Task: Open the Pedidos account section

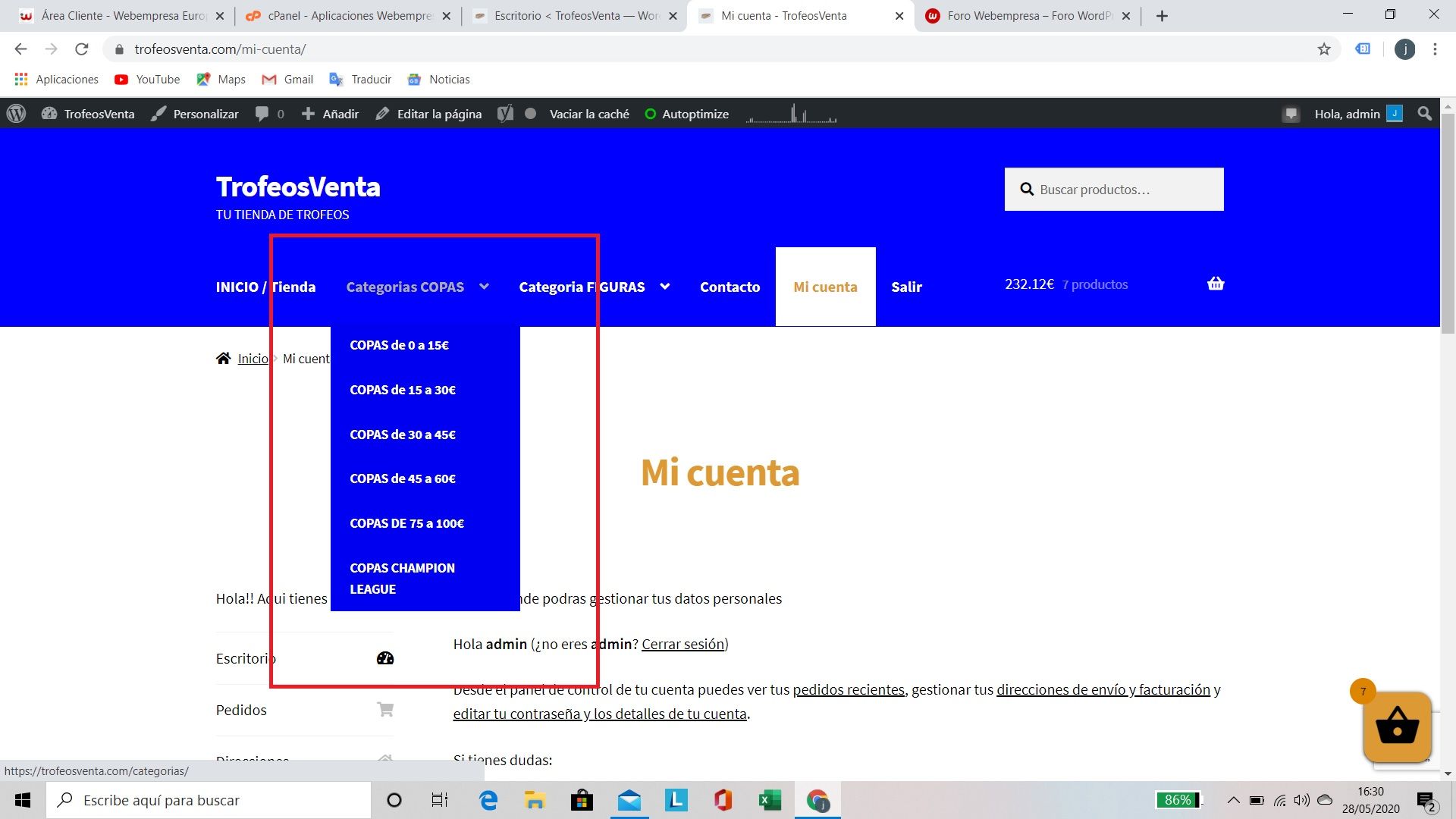Action: [305, 710]
